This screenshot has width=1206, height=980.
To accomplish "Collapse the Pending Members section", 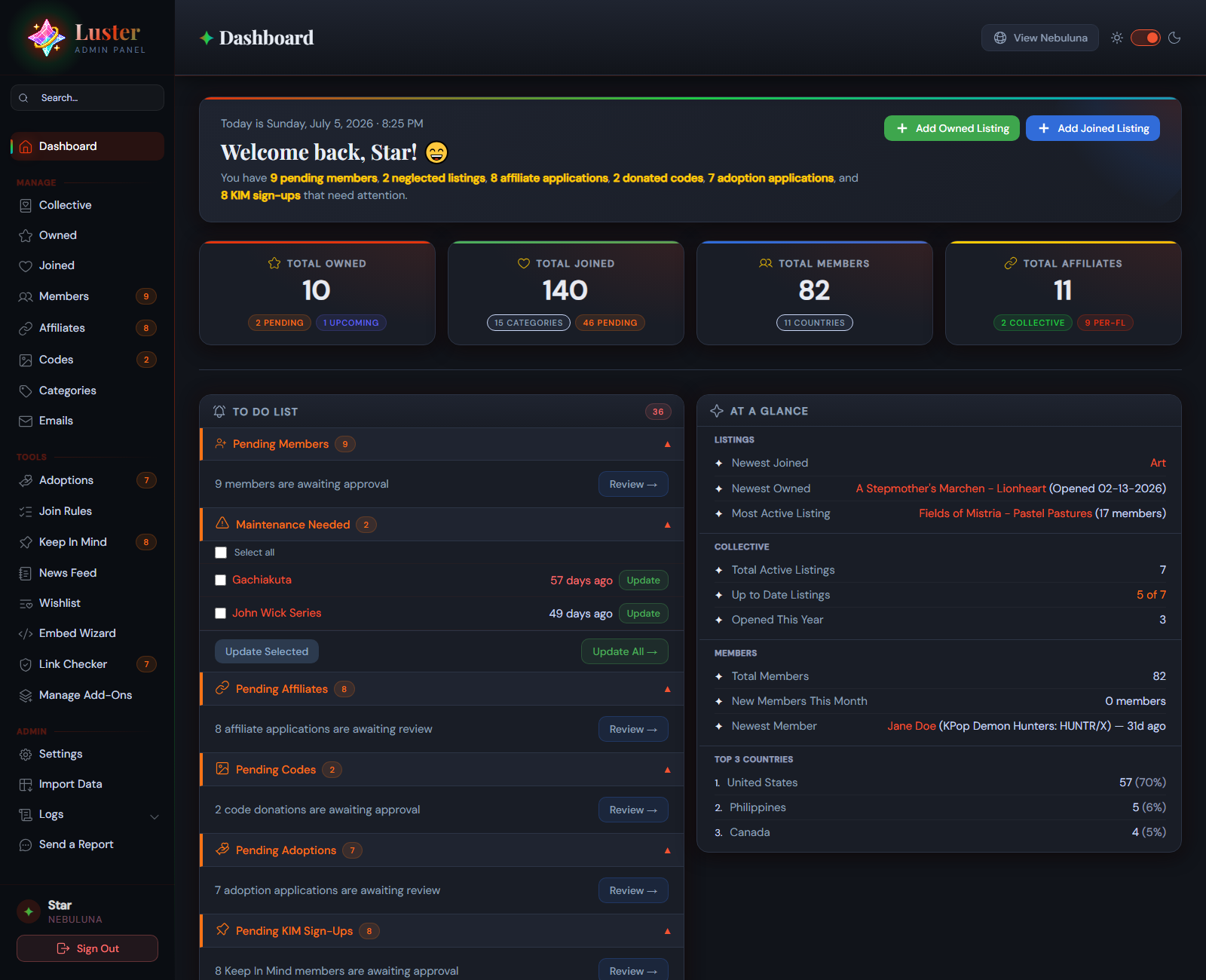I will (x=667, y=445).
